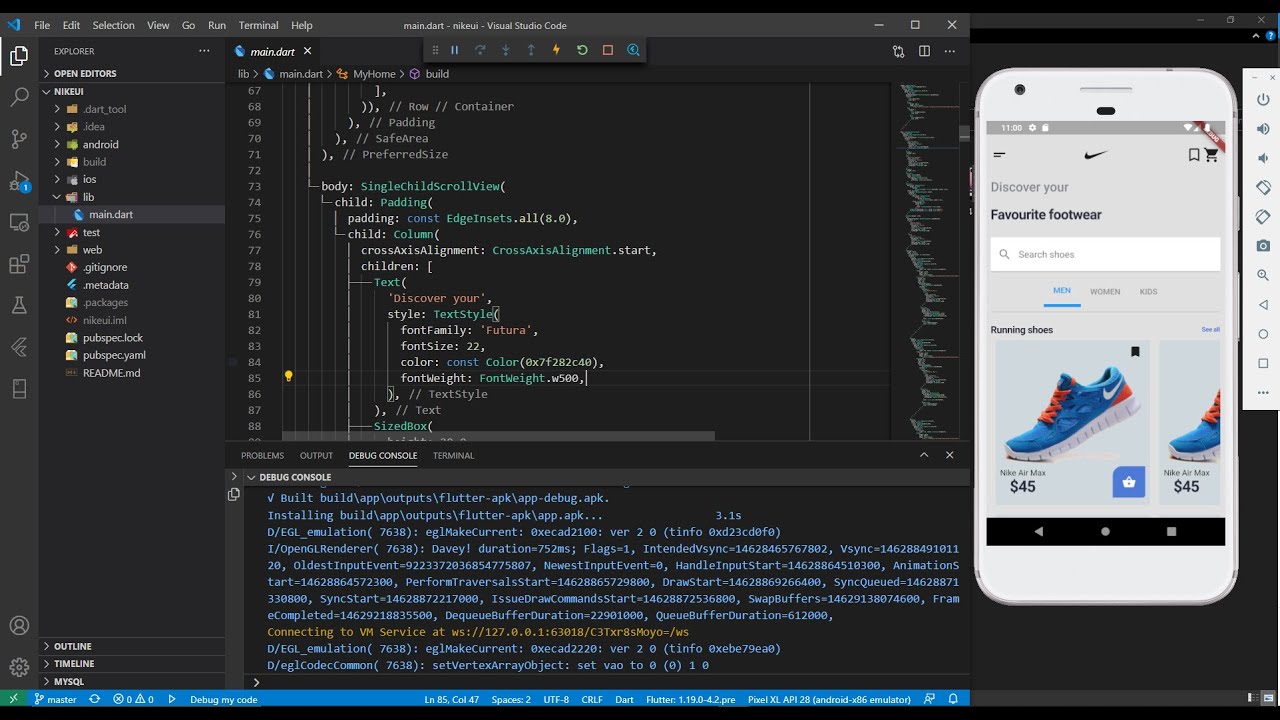Open the Test beaker view

click(19, 305)
